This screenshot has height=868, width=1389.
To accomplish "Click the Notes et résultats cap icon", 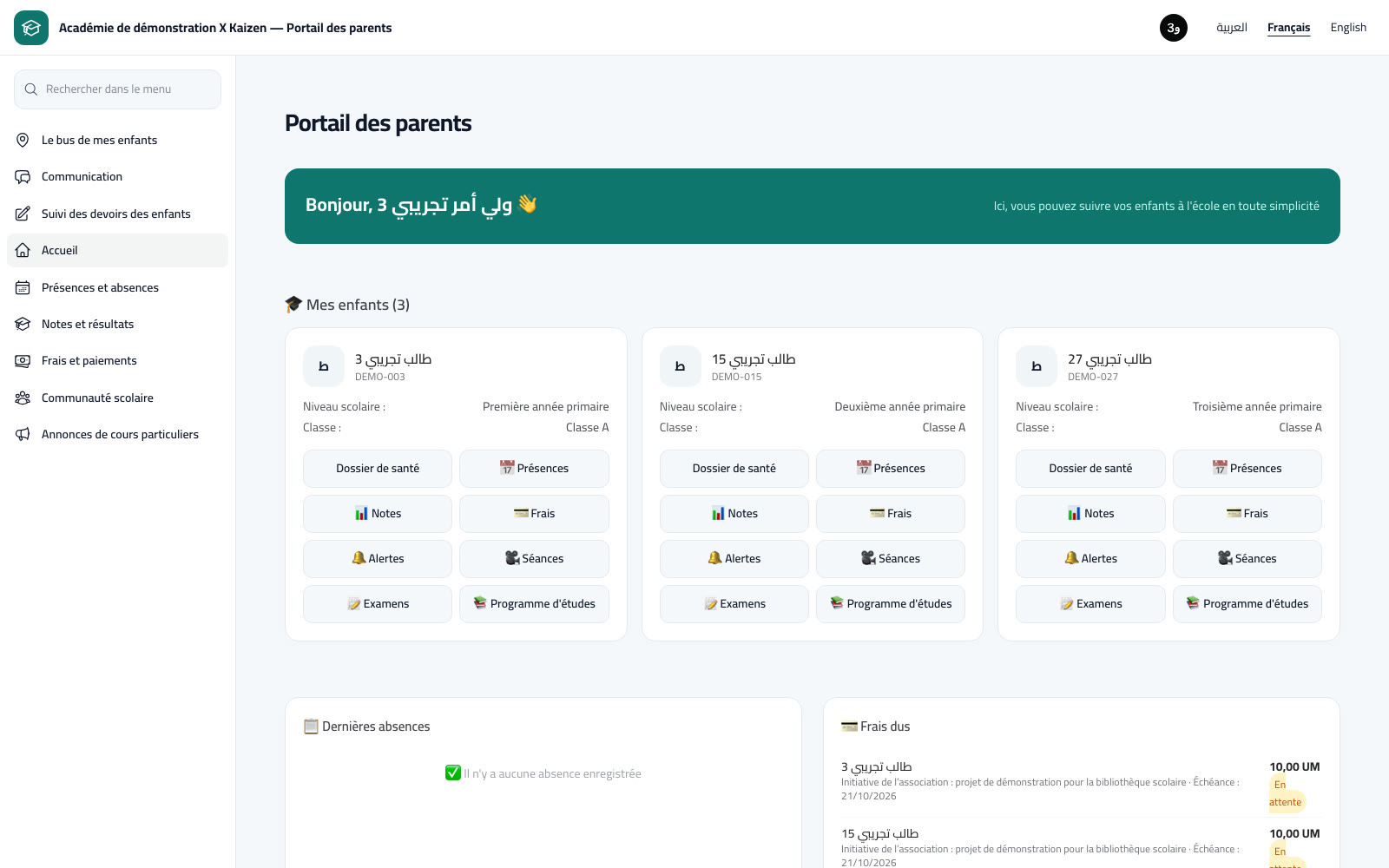I will click(x=23, y=324).
